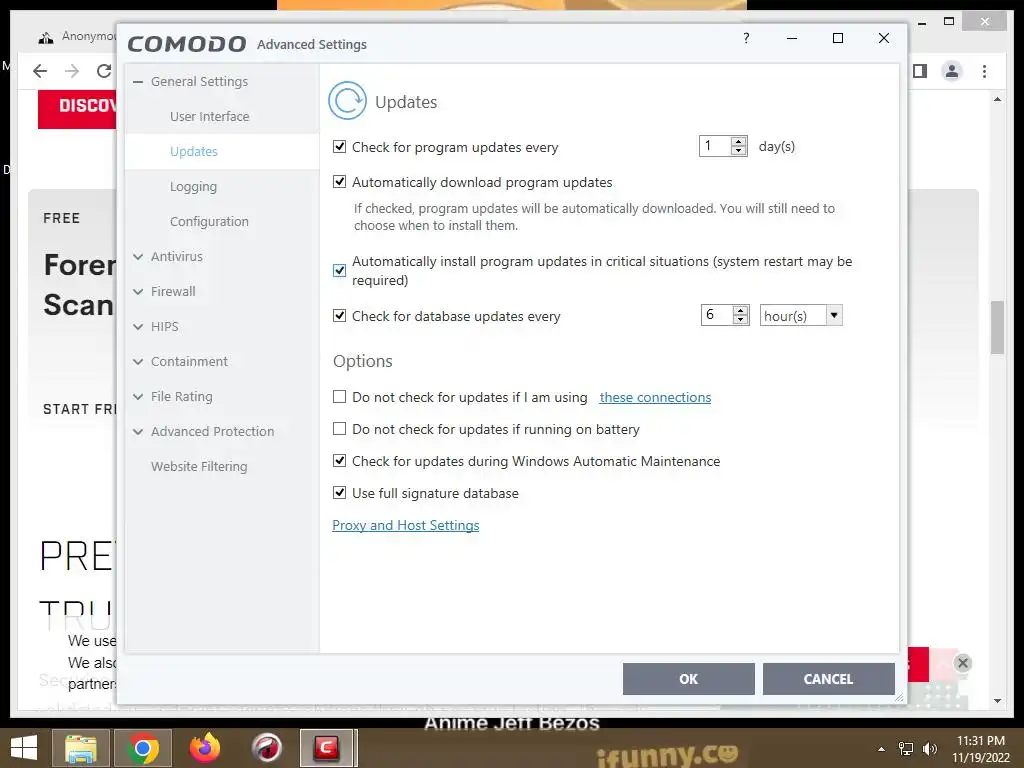Toggle Check for program updates every
Viewport: 1024px width, 768px height.
340,146
